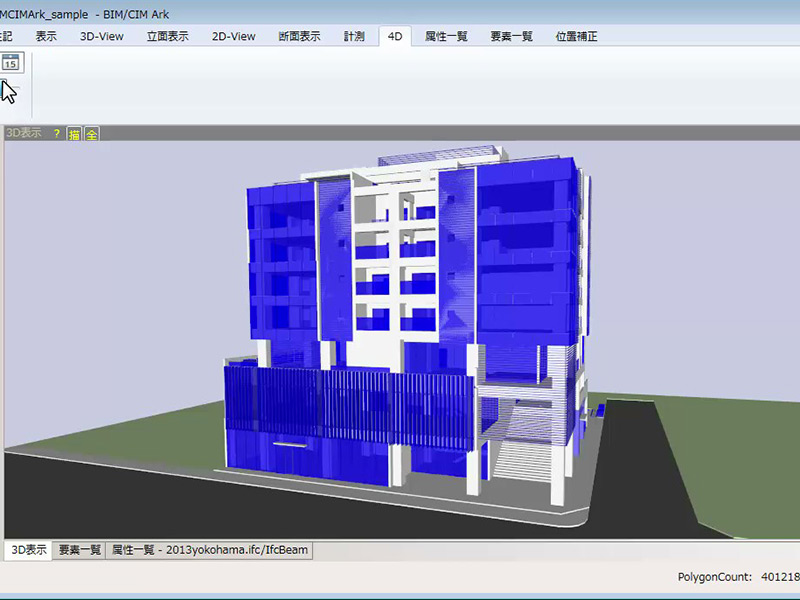Switch to the 2D-View ribbon tab

[233, 36]
